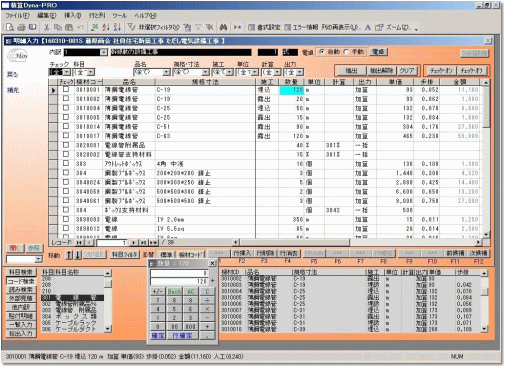Select the 自動 radio button
Viewport: 506px width, 368px height.
tap(322, 52)
